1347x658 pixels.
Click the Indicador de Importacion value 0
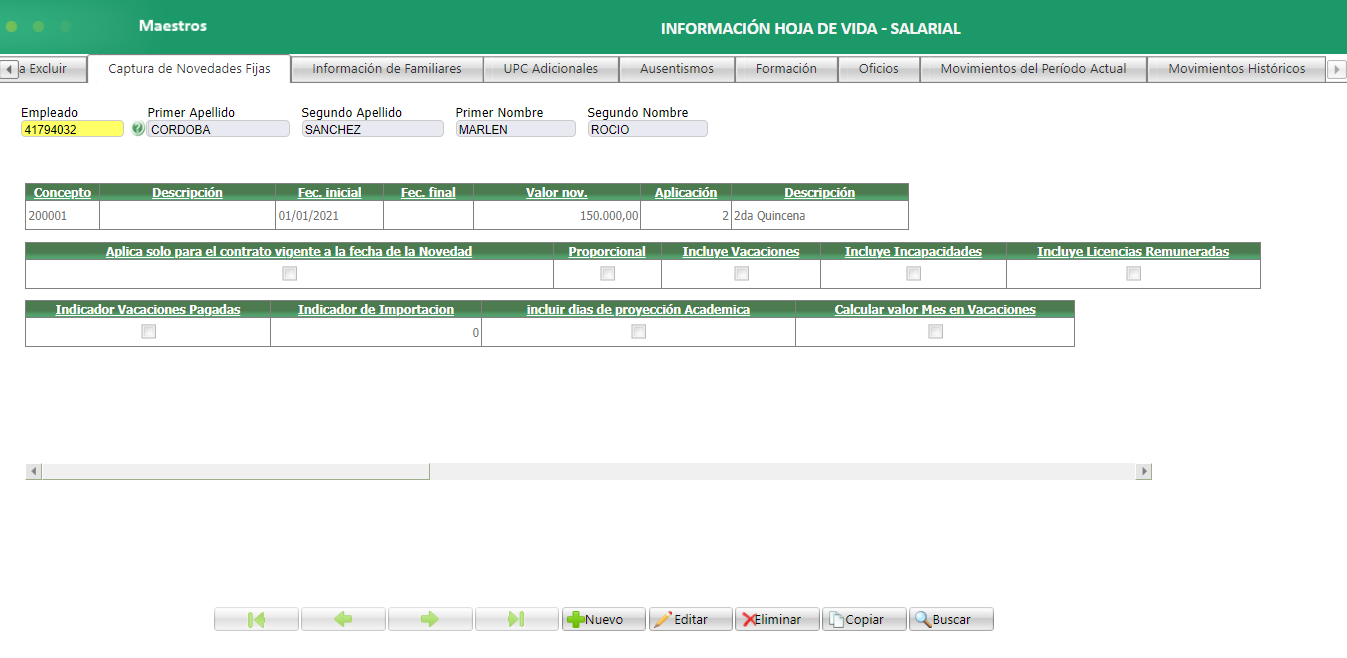pos(376,333)
